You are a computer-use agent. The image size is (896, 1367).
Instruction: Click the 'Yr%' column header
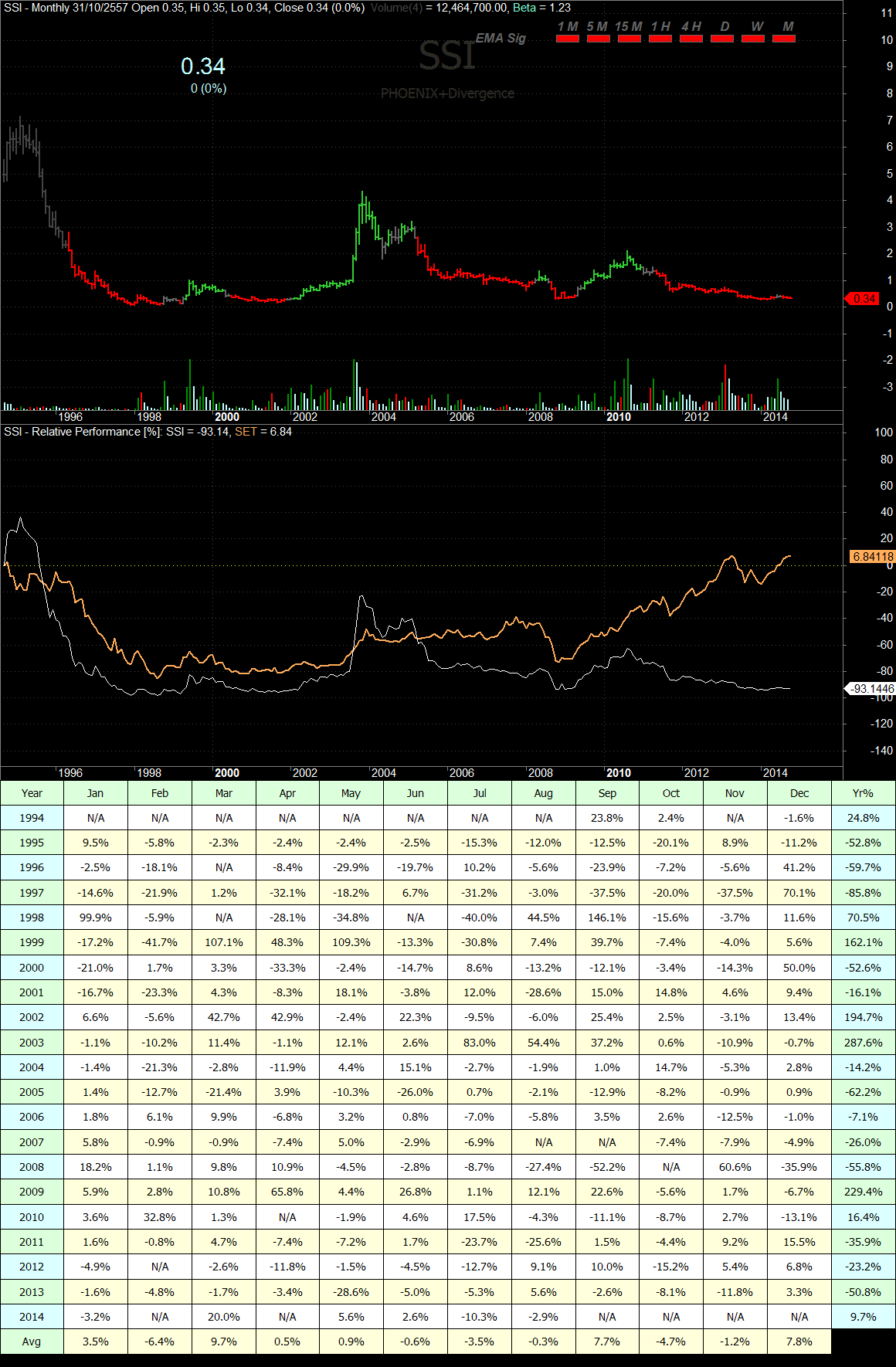tap(863, 793)
